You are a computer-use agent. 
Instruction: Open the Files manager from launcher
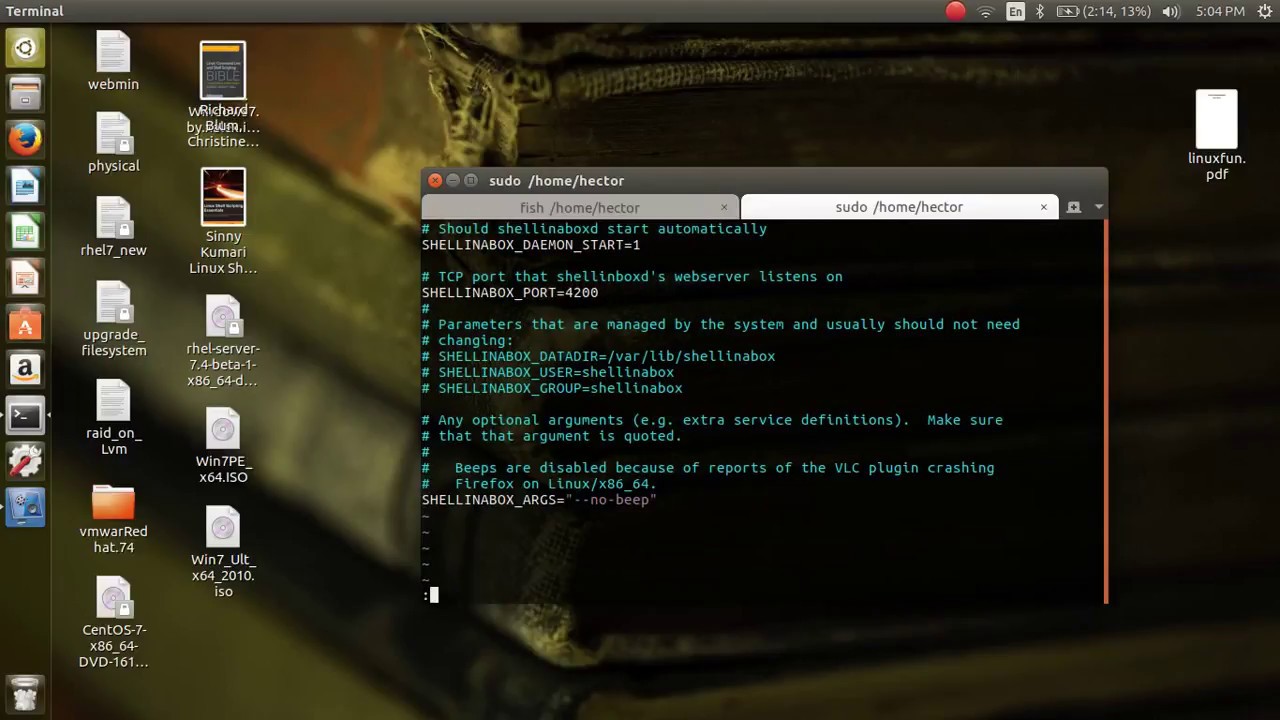tap(25, 94)
